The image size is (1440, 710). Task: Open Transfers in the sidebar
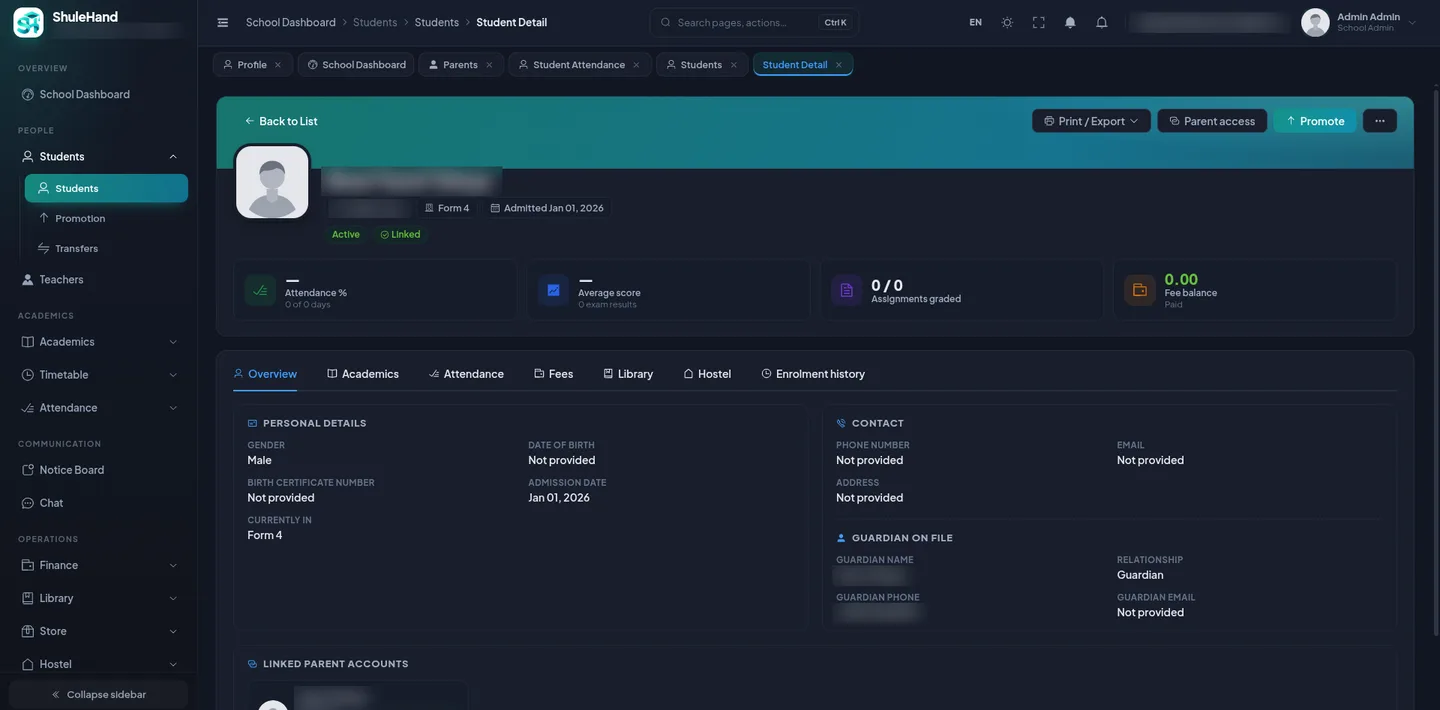(x=106, y=248)
